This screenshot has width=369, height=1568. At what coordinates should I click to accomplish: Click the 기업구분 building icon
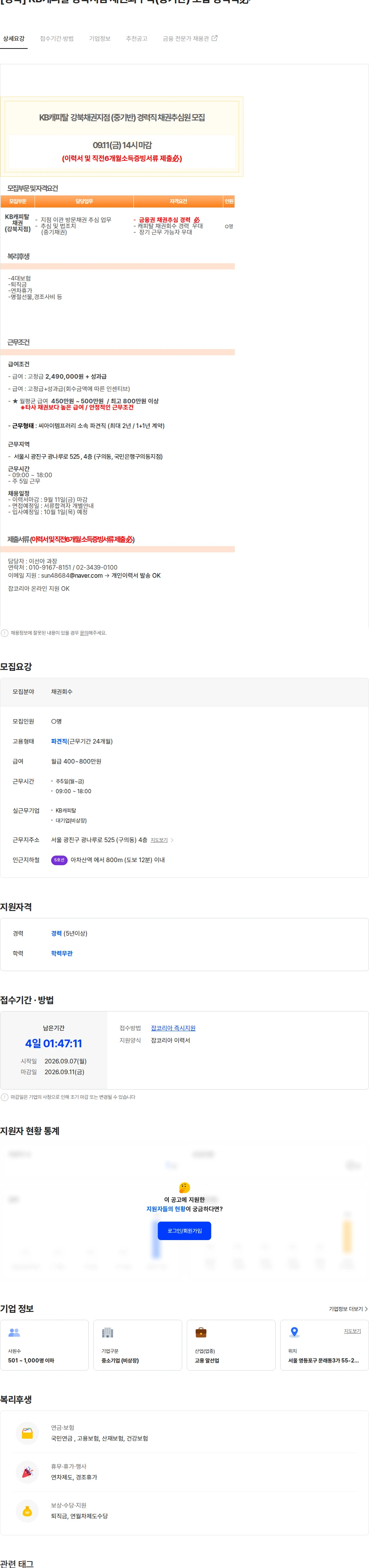[x=108, y=1332]
